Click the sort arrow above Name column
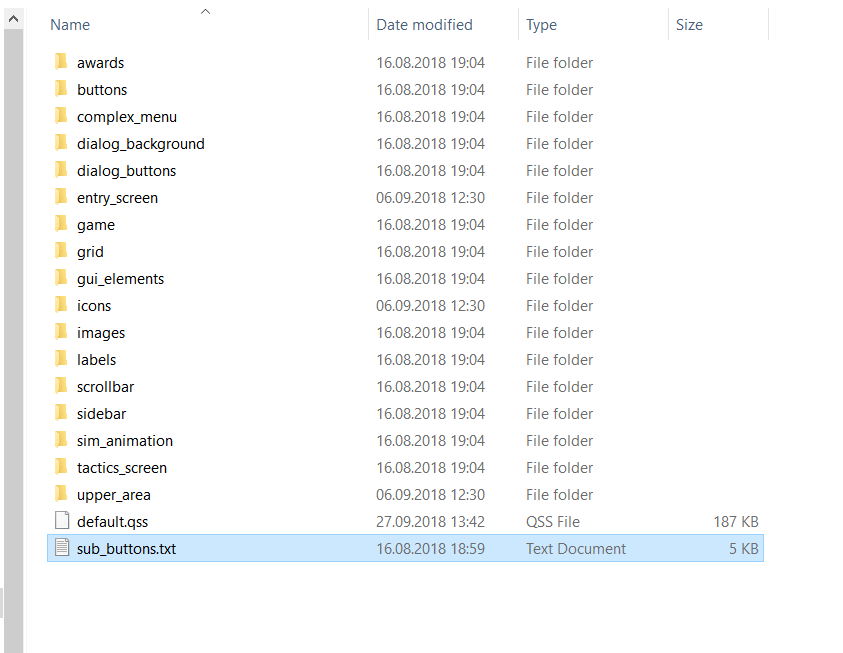This screenshot has width=843, height=653. pos(205,11)
